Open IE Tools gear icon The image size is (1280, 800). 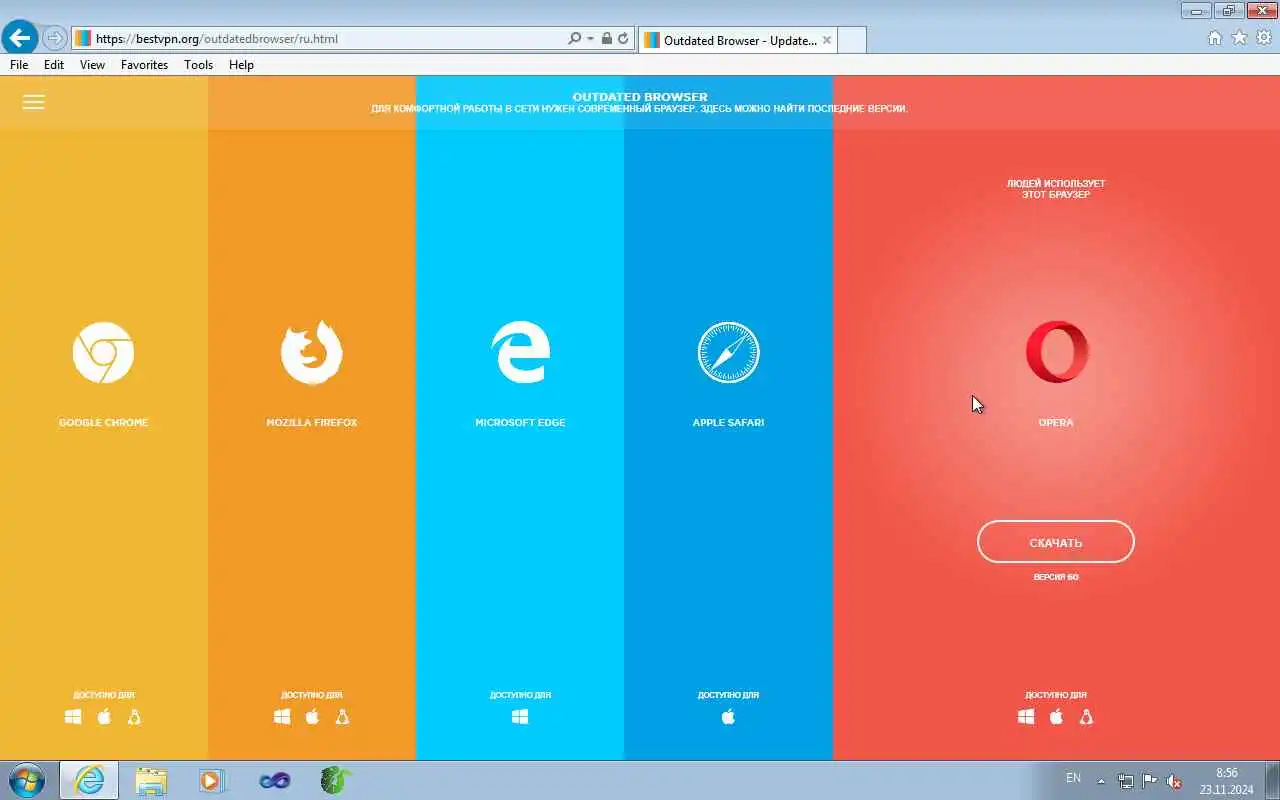tap(1264, 38)
